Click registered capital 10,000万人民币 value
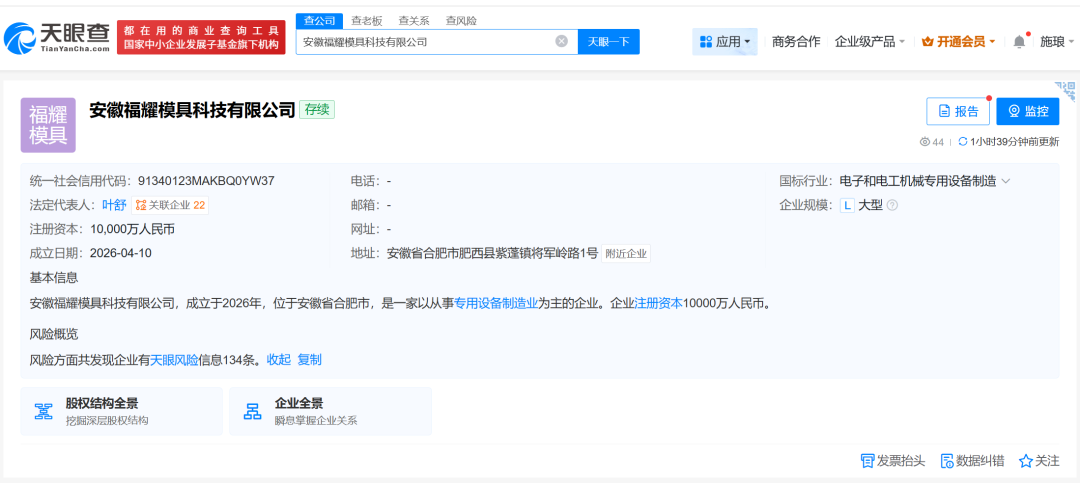Screen dimensions: 1080x483 pyautogui.click(x=132, y=229)
